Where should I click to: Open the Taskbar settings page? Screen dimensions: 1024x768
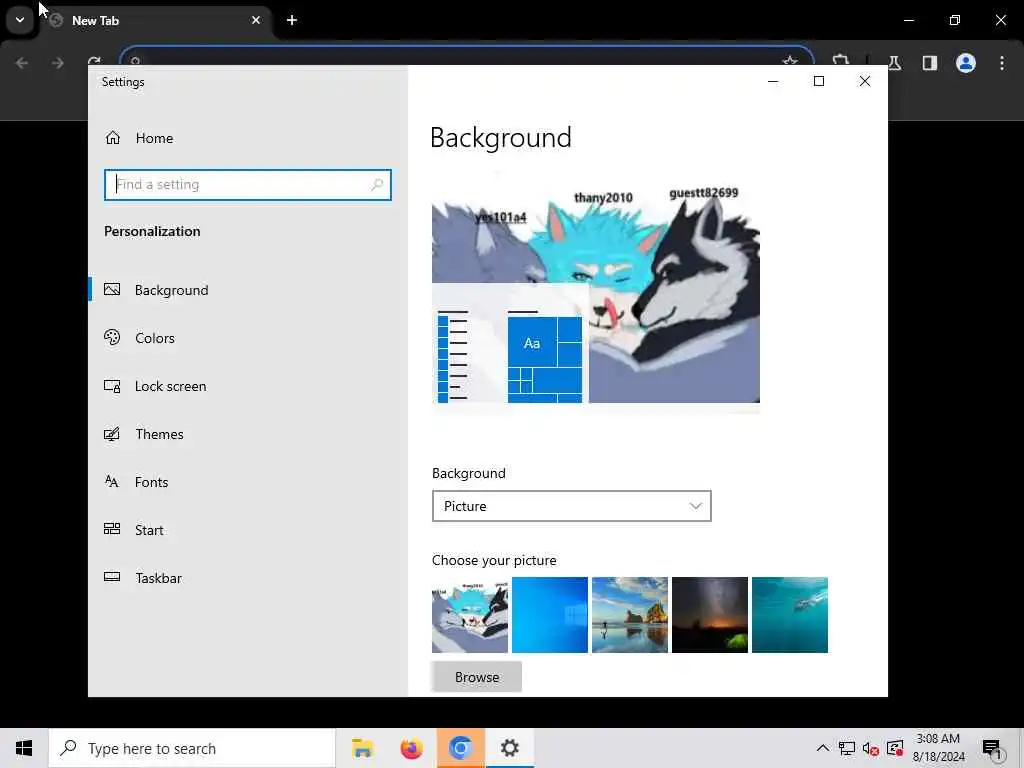coord(248,578)
